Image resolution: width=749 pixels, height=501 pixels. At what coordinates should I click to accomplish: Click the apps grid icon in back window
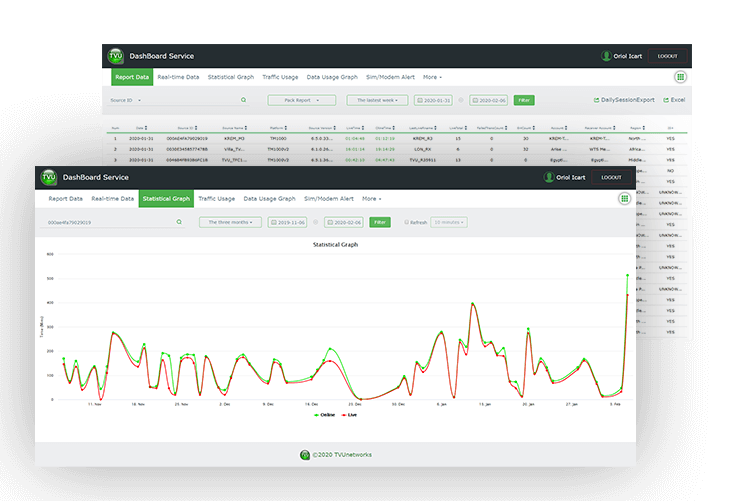(x=680, y=77)
